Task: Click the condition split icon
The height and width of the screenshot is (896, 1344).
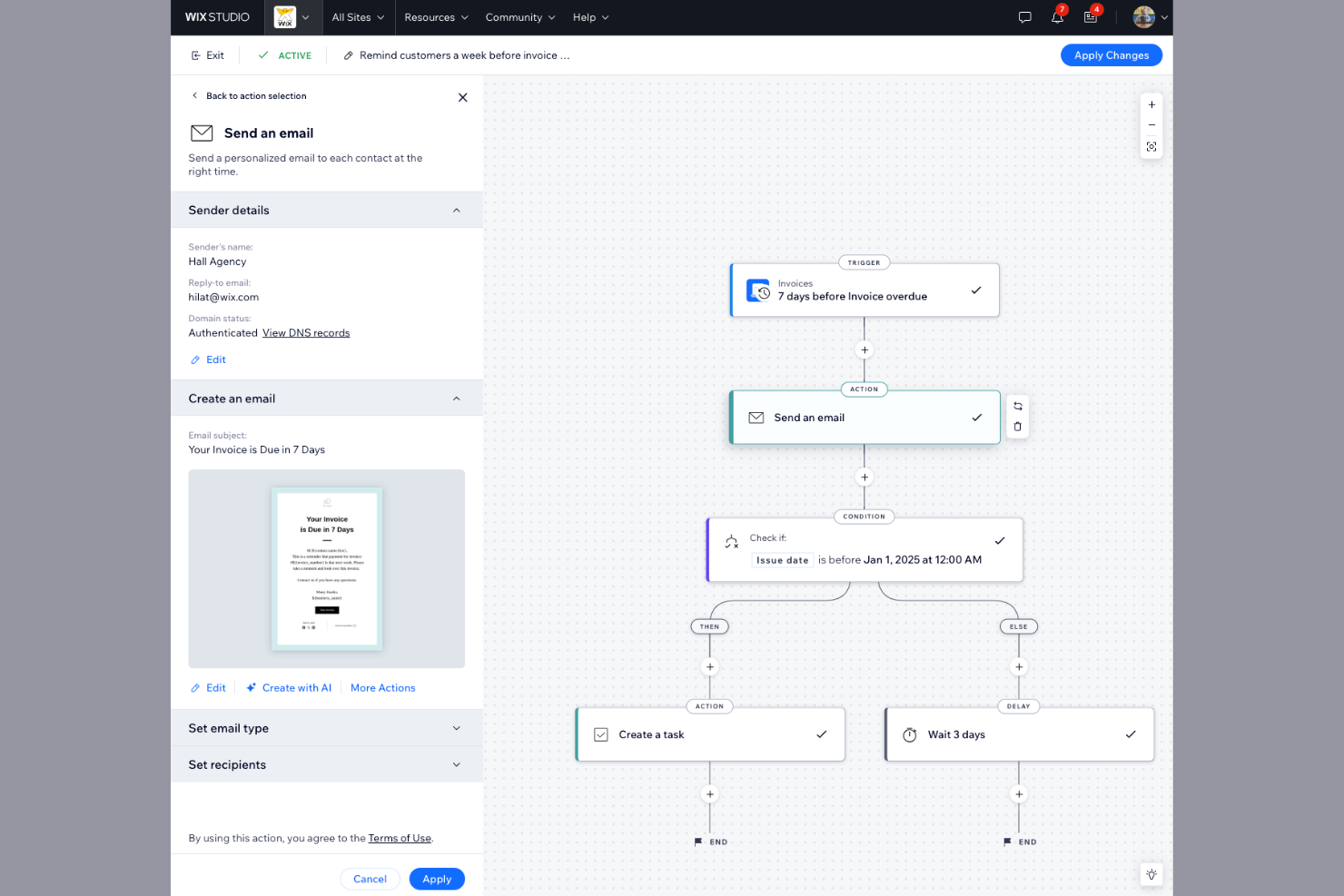Action: [732, 542]
